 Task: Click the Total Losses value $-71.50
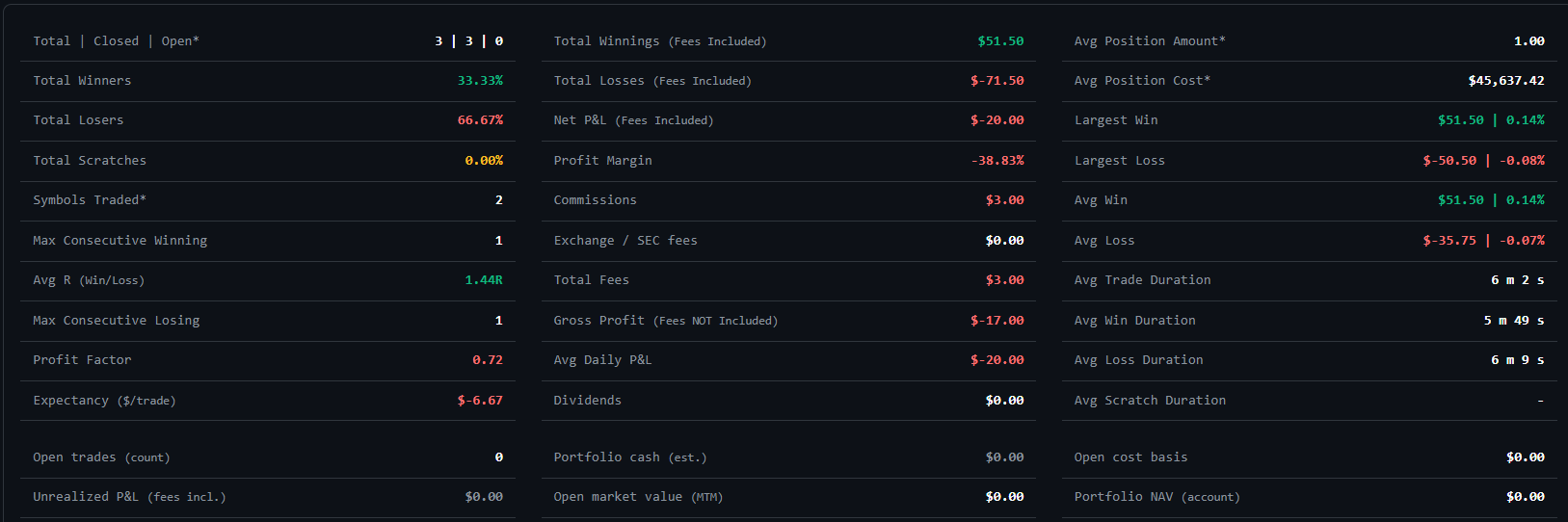click(x=997, y=81)
